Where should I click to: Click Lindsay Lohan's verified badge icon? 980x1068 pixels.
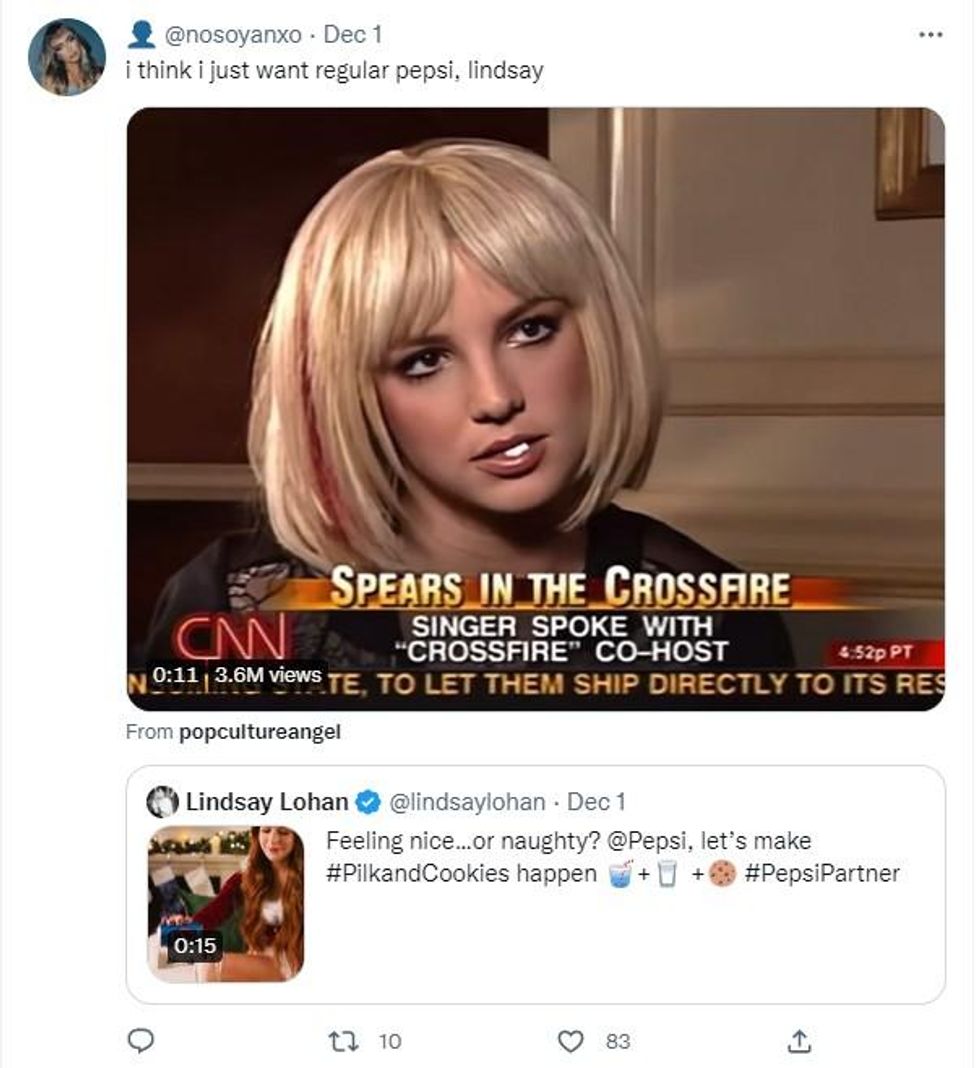pyautogui.click(x=369, y=801)
